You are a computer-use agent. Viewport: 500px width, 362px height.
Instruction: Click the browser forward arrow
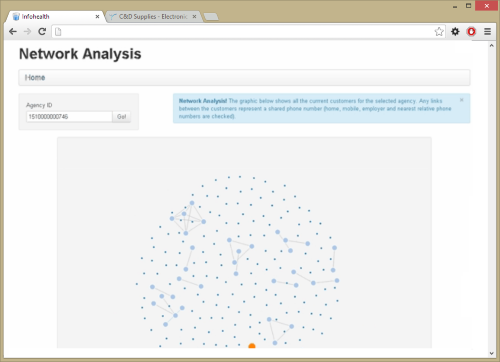27,32
